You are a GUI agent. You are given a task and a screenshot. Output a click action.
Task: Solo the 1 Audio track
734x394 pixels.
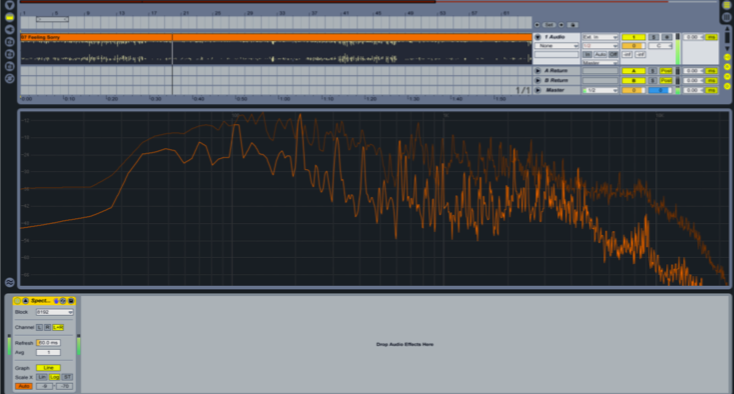(x=654, y=37)
